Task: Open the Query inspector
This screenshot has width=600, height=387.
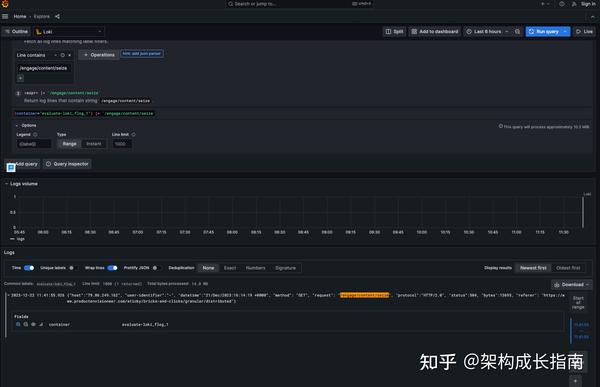Action: (67, 164)
